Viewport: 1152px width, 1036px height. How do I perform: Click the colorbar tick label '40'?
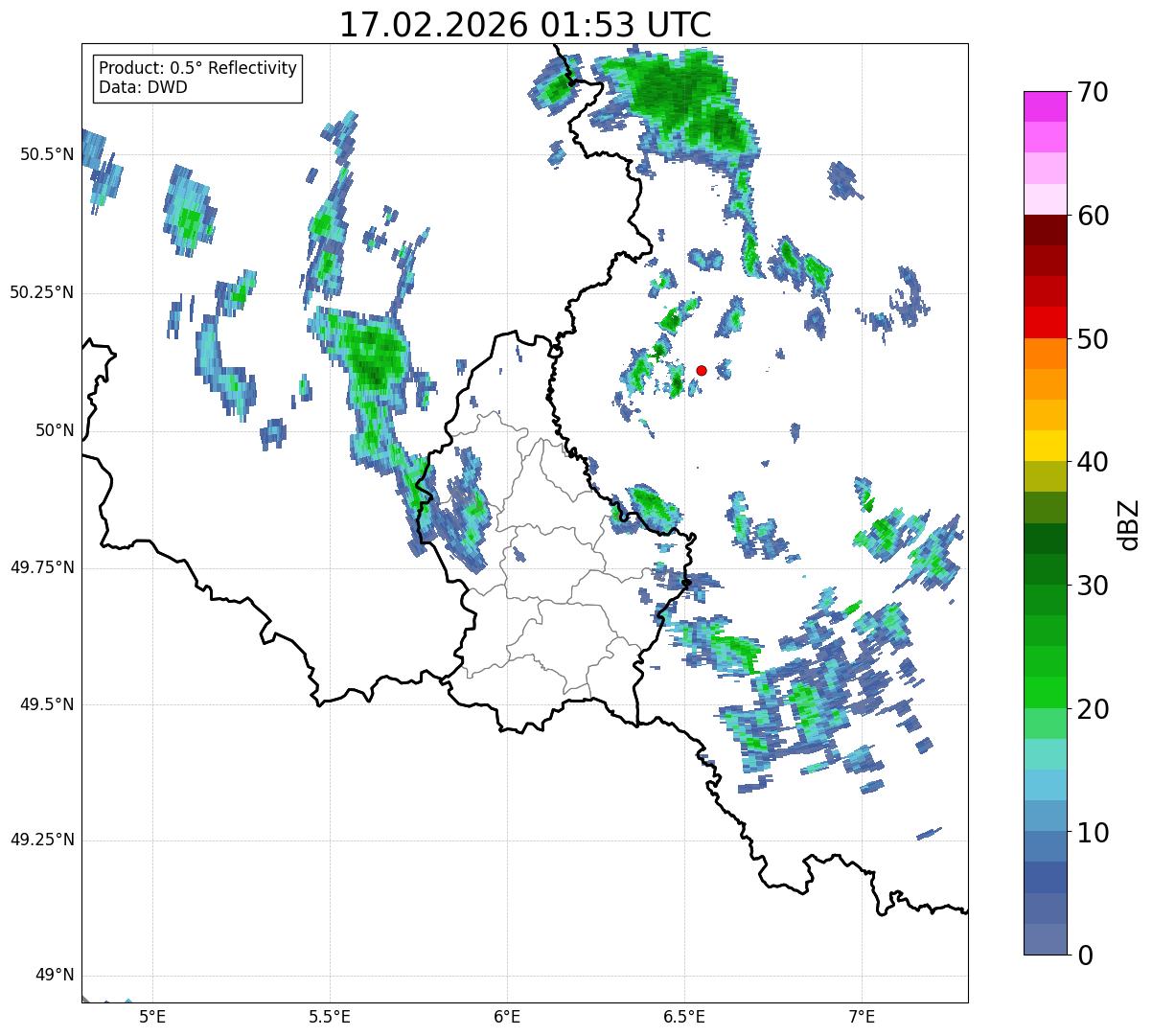point(1092,462)
